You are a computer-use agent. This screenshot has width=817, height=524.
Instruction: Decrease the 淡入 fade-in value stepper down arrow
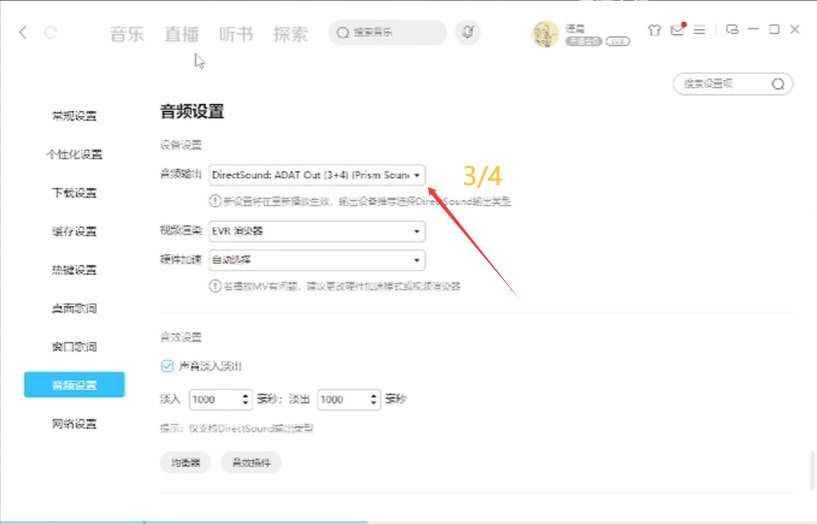pyautogui.click(x=245, y=403)
